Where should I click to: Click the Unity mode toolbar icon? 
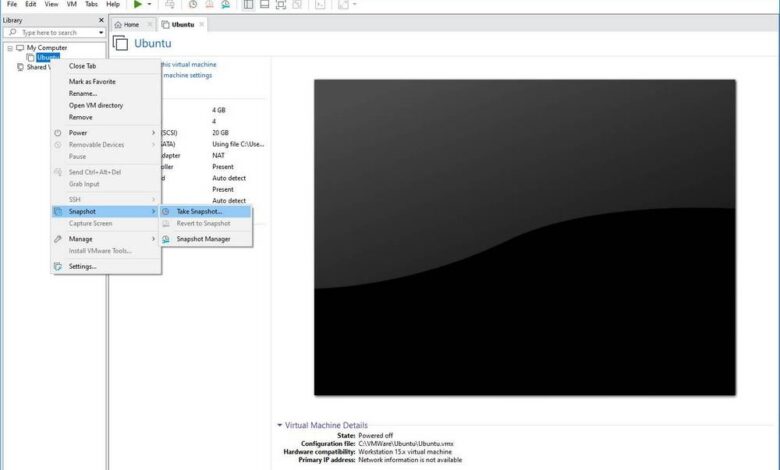297,4
